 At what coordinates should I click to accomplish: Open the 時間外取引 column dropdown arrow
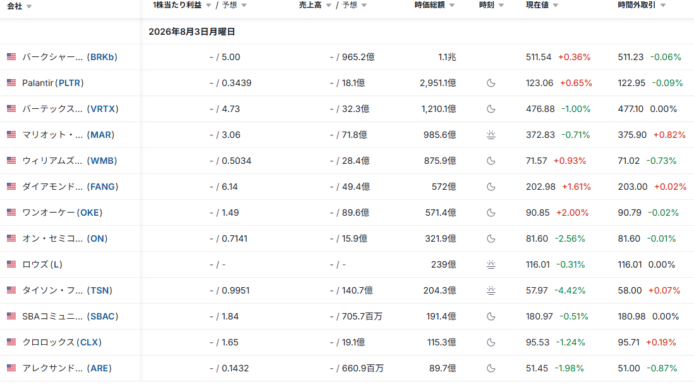tap(663, 5)
